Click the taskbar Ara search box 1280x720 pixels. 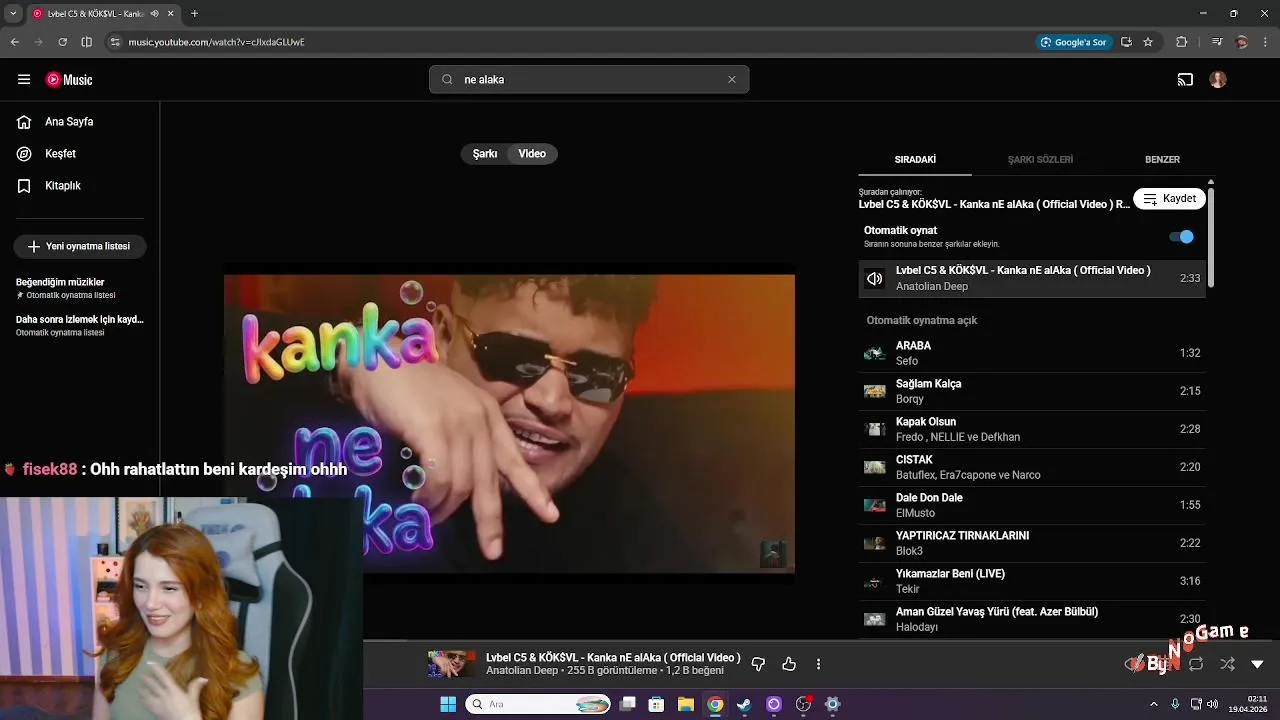pos(538,704)
